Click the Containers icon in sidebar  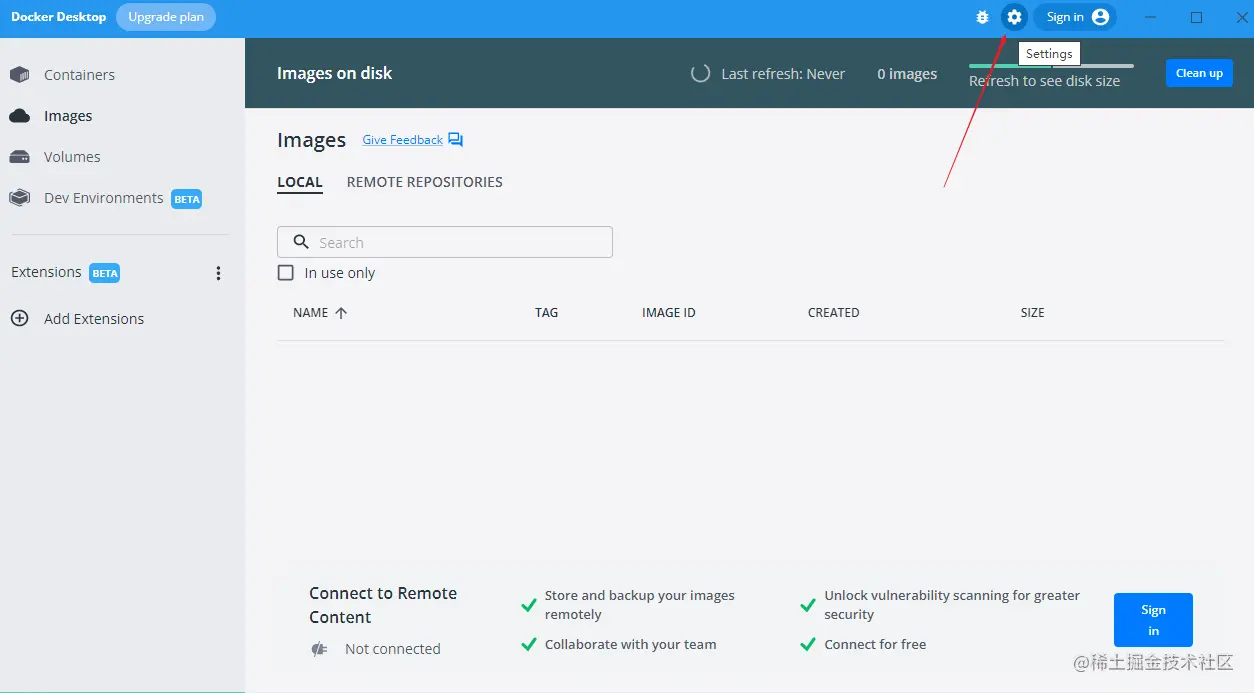[x=20, y=75]
